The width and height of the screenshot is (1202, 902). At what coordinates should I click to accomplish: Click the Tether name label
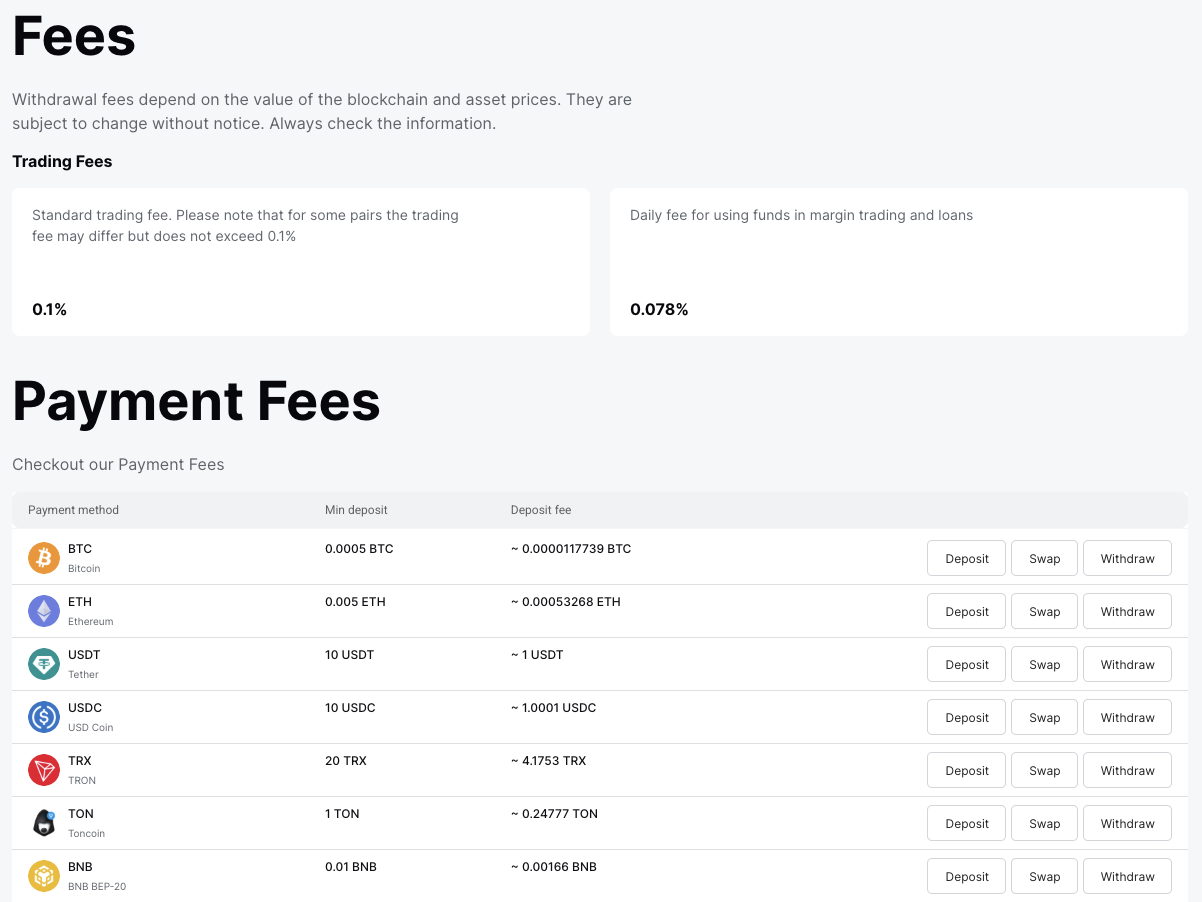[83, 674]
